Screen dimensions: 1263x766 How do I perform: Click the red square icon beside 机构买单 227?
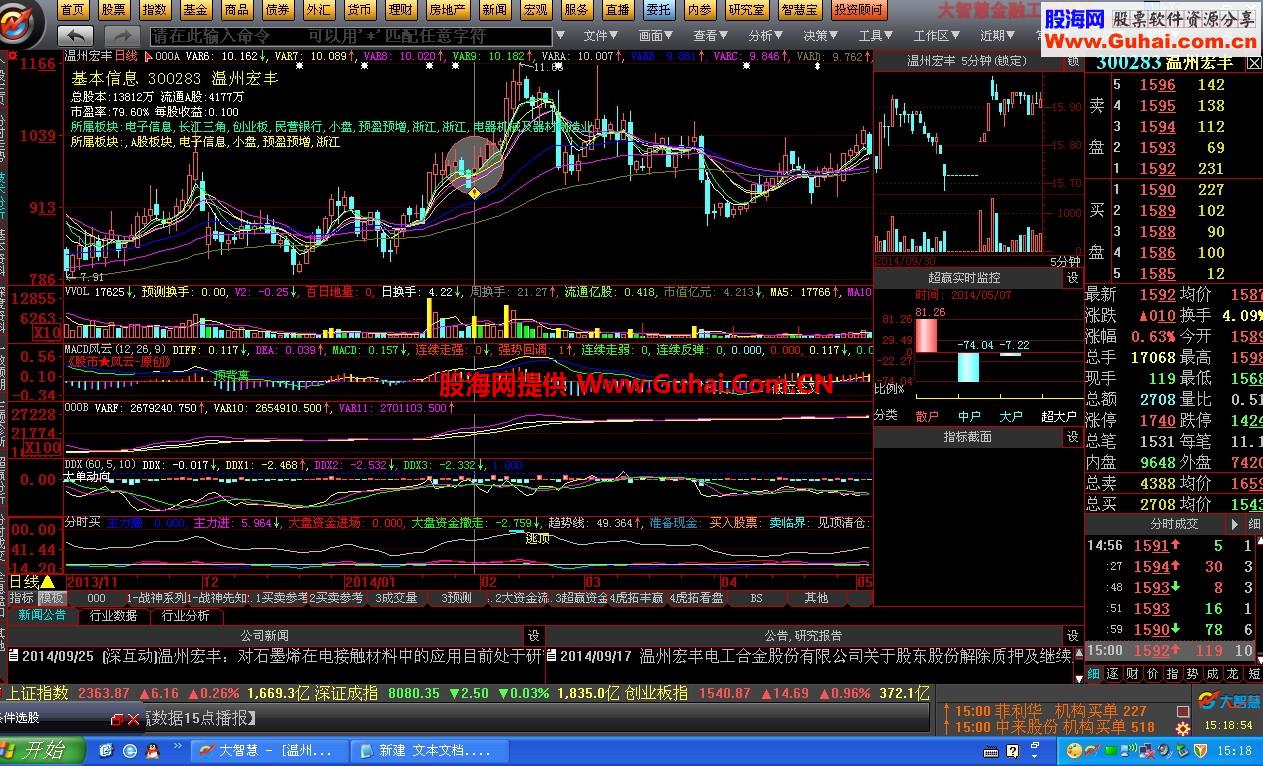tap(1182, 710)
